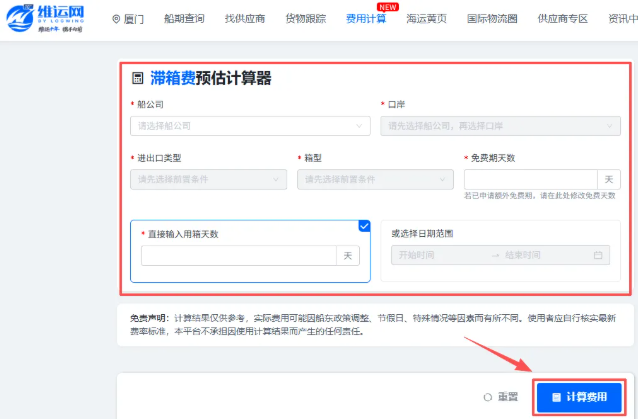The image size is (638, 419).
Task: Open the 船期查询 menu item
Action: coord(186,19)
